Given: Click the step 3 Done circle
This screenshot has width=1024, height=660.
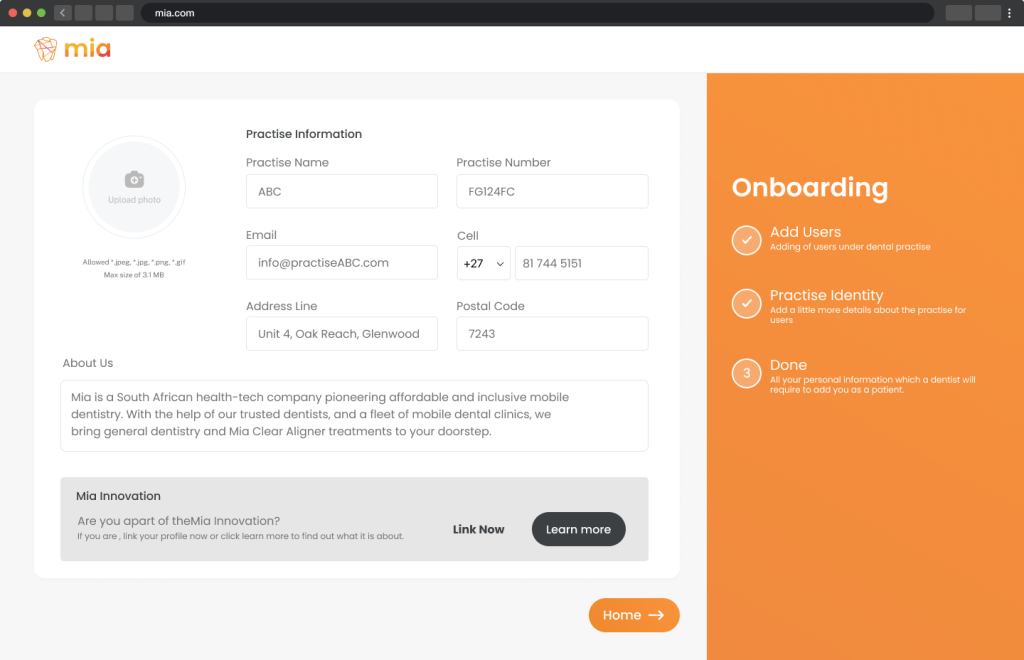Looking at the screenshot, I should tap(746, 374).
